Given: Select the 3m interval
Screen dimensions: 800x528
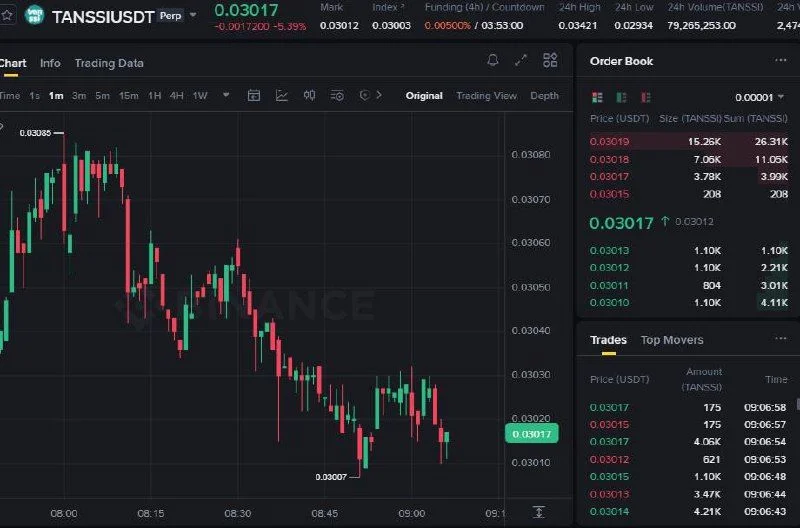Looking at the screenshot, I should (x=79, y=95).
